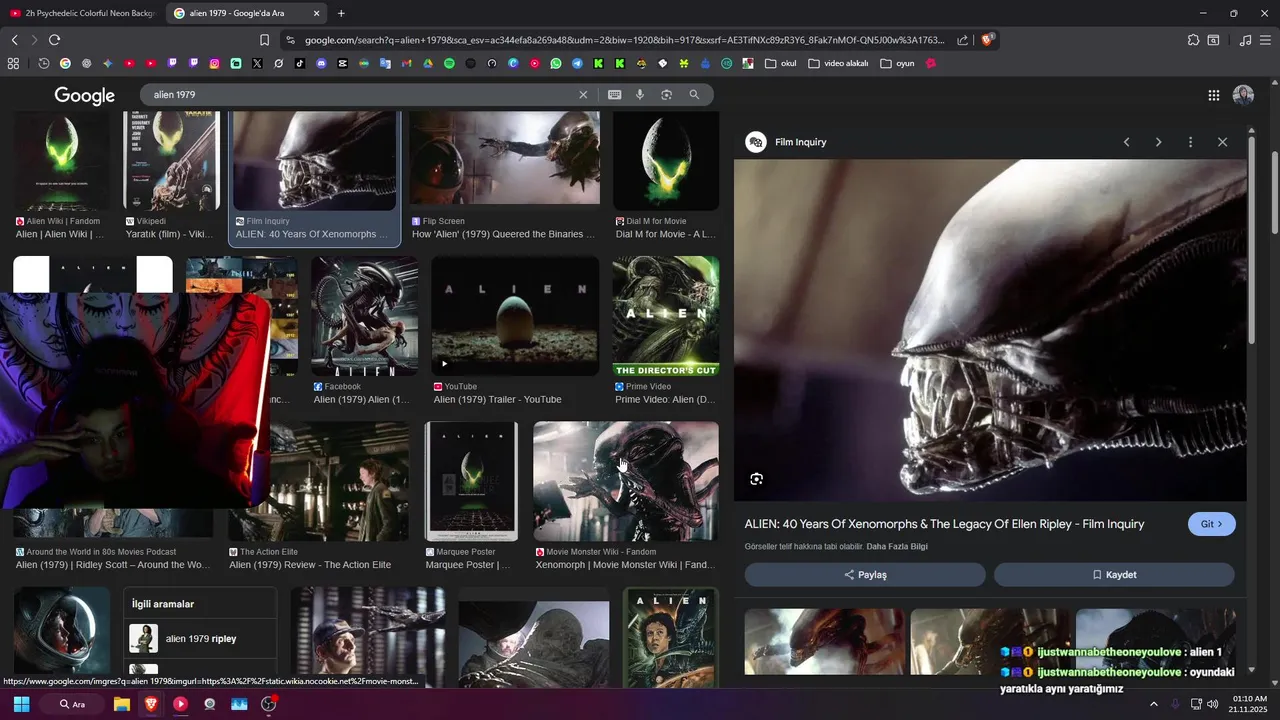Open the Facebook 'Alien (1979)' result image

tap(365, 316)
